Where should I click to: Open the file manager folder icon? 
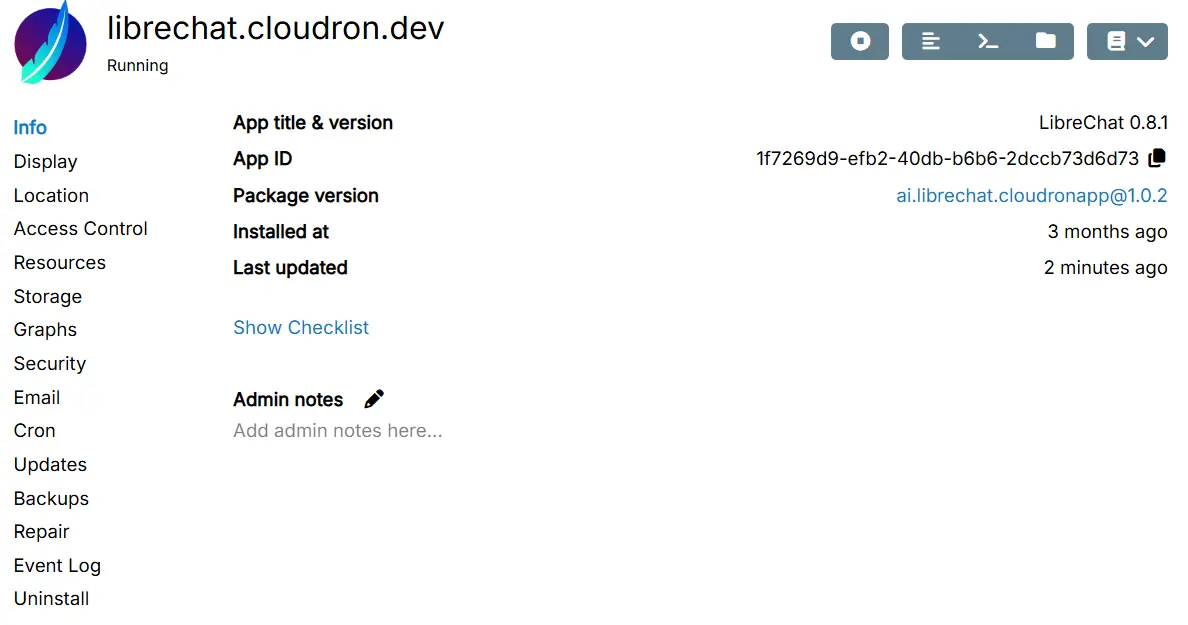tap(1045, 42)
